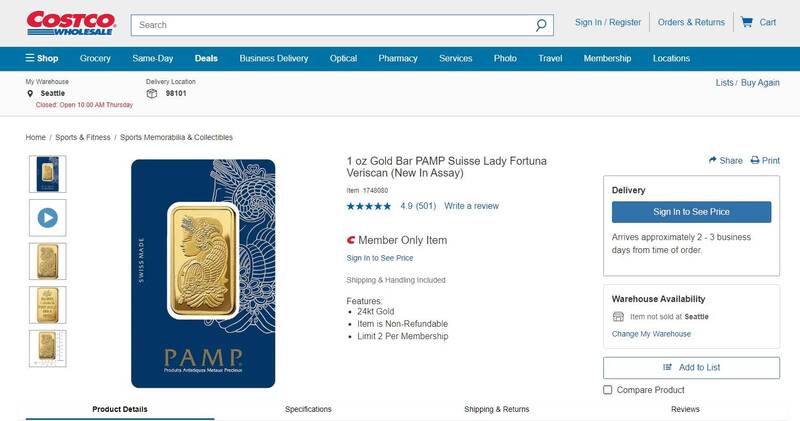Open the Buy Again menu
Image resolution: width=800 pixels, height=421 pixels.
pyautogui.click(x=760, y=83)
